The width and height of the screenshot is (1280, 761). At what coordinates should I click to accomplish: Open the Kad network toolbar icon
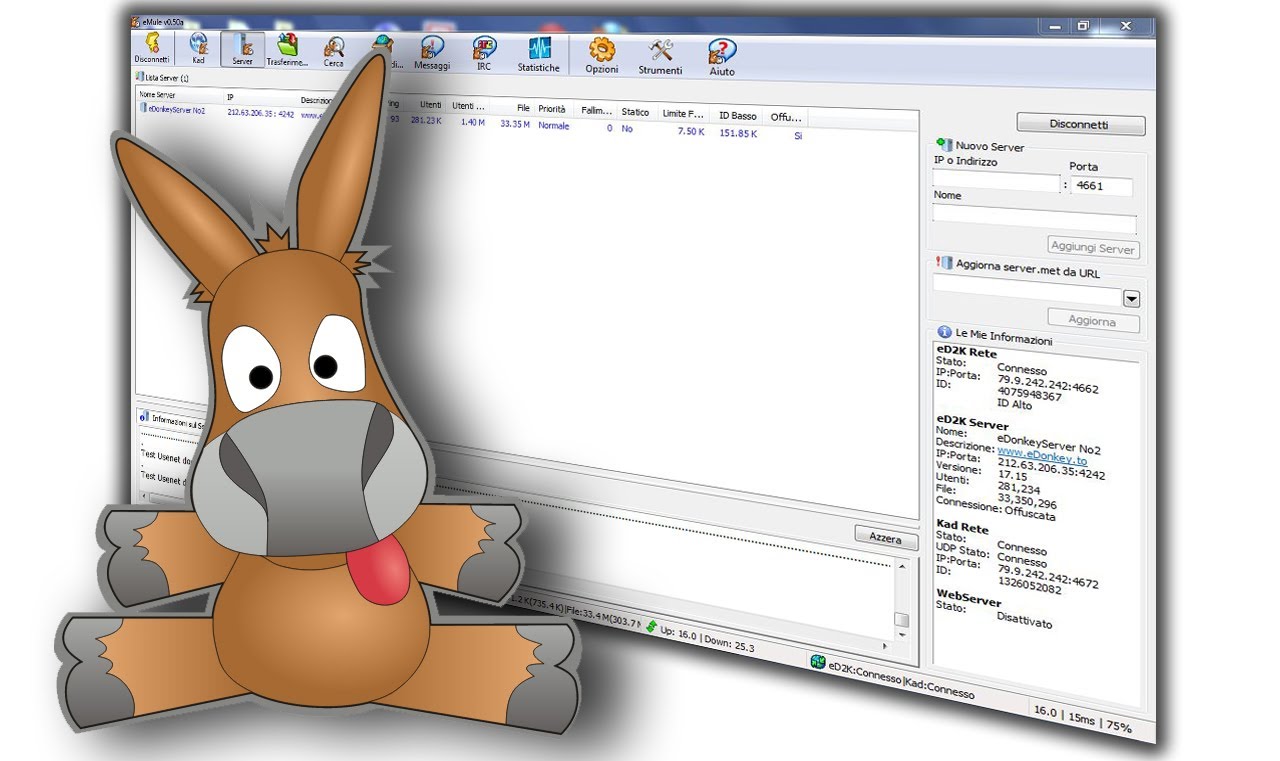(198, 47)
